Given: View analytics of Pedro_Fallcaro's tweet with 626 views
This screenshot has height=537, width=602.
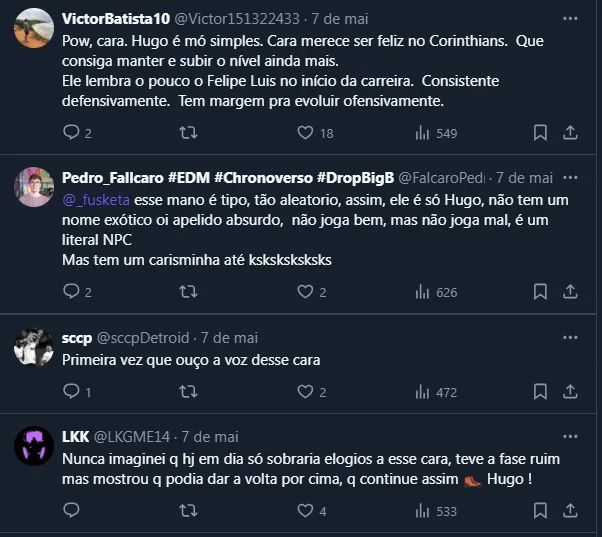Looking at the screenshot, I should tap(435, 292).
